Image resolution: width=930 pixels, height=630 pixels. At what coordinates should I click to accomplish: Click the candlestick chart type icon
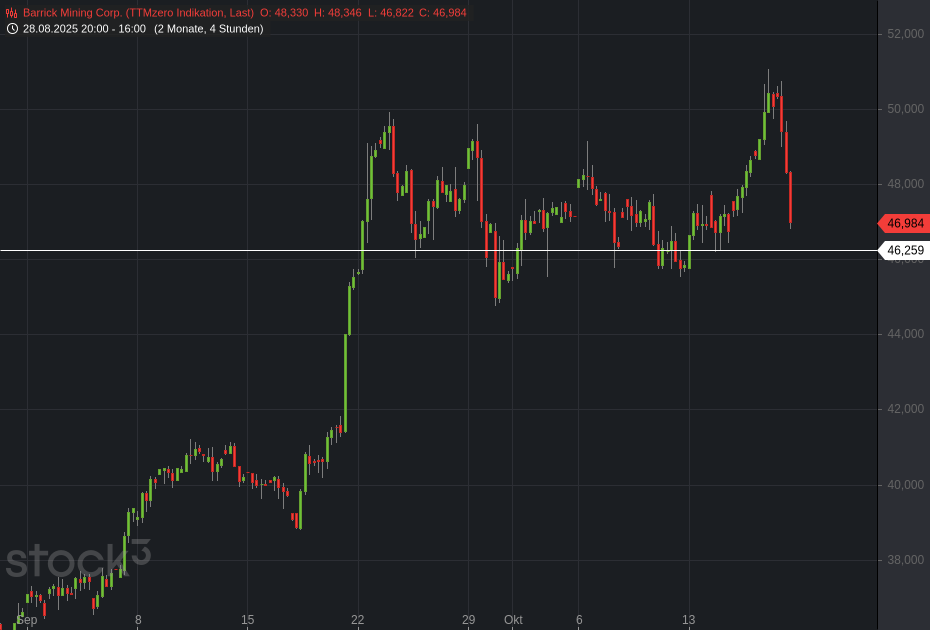point(12,13)
